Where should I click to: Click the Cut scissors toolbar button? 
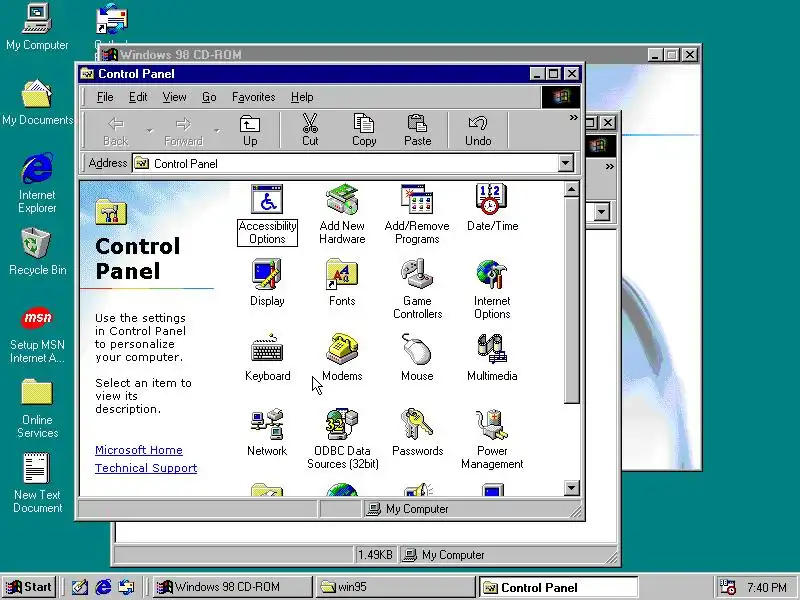click(310, 131)
